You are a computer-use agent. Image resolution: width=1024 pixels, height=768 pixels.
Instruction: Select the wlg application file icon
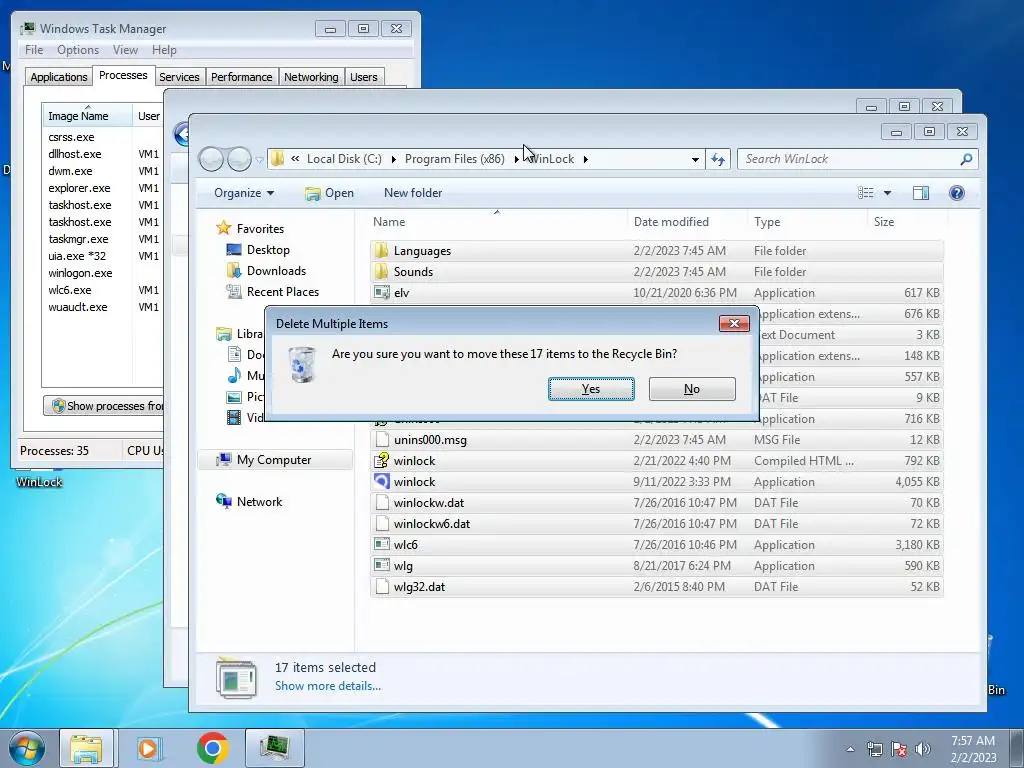381,566
